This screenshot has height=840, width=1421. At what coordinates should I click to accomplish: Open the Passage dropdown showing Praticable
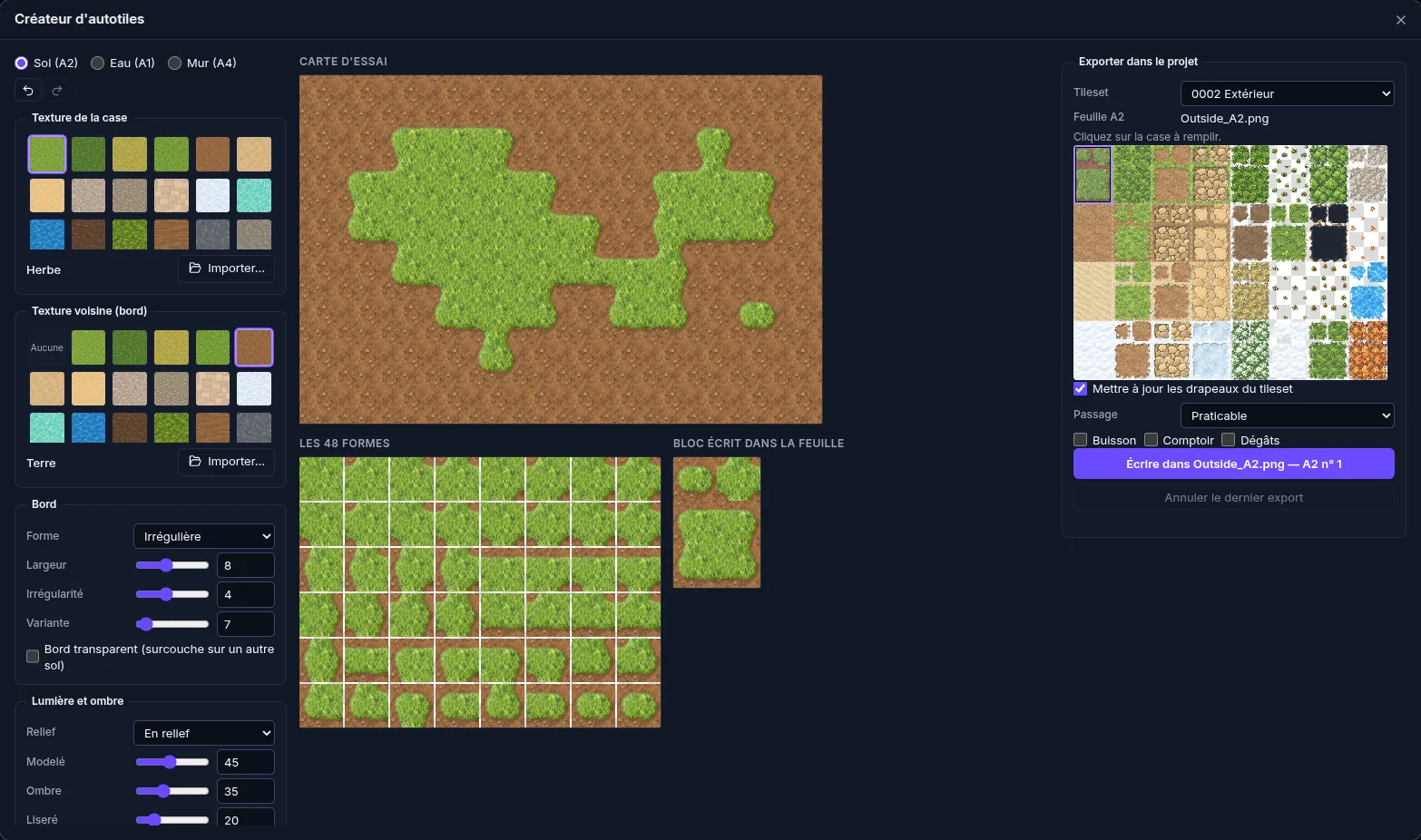coord(1287,415)
